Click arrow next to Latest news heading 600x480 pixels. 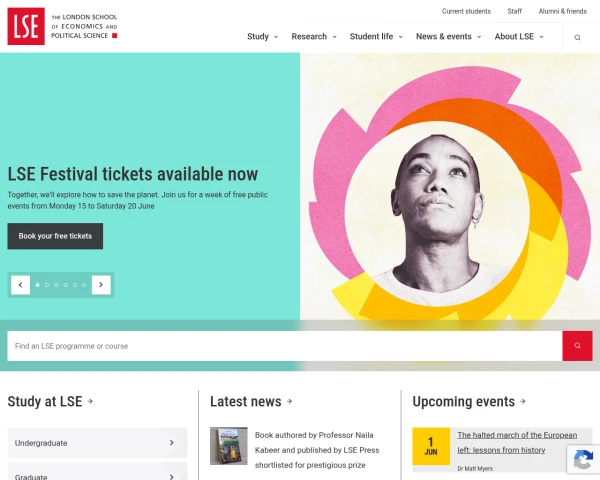coord(289,401)
